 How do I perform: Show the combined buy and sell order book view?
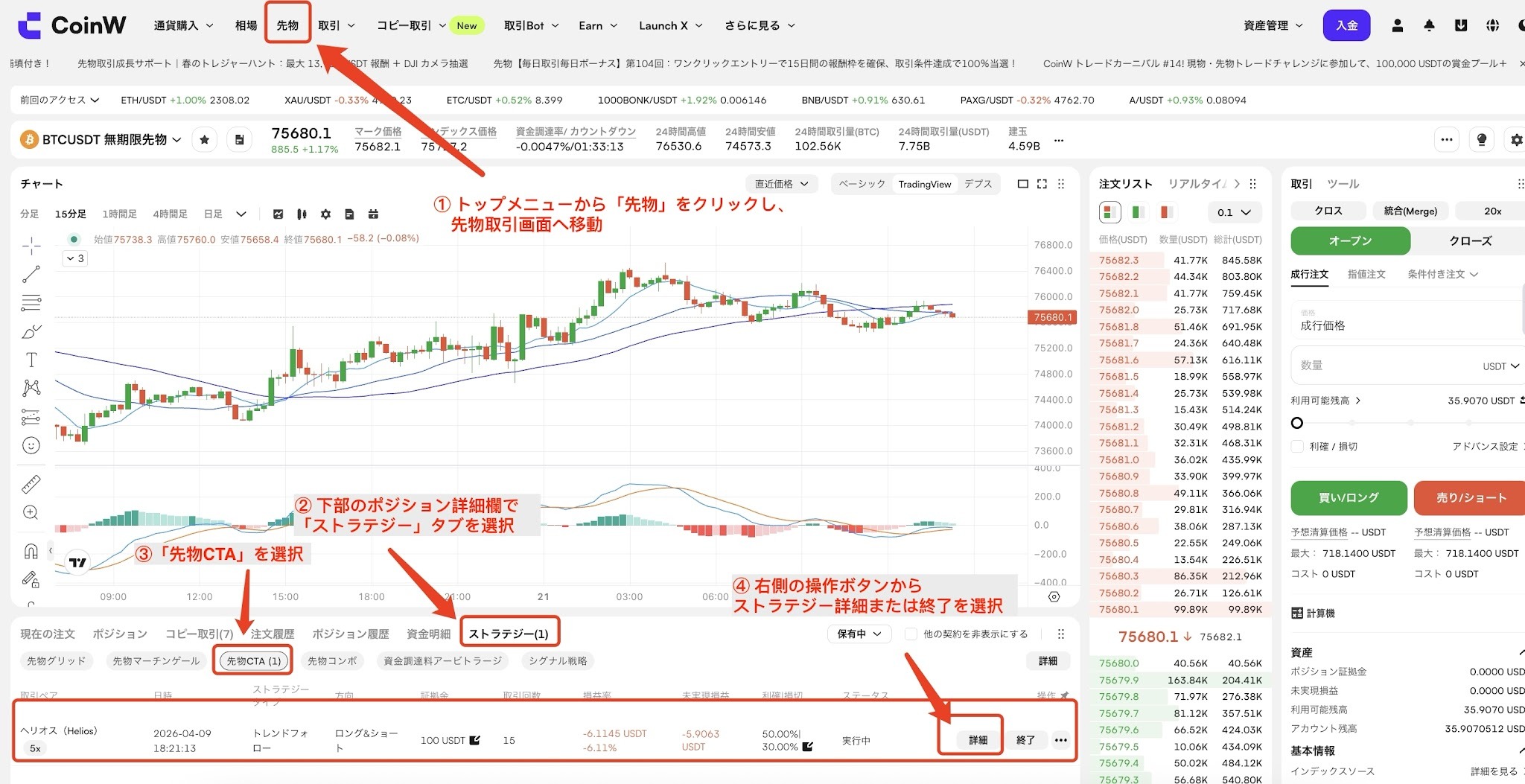click(x=1110, y=212)
